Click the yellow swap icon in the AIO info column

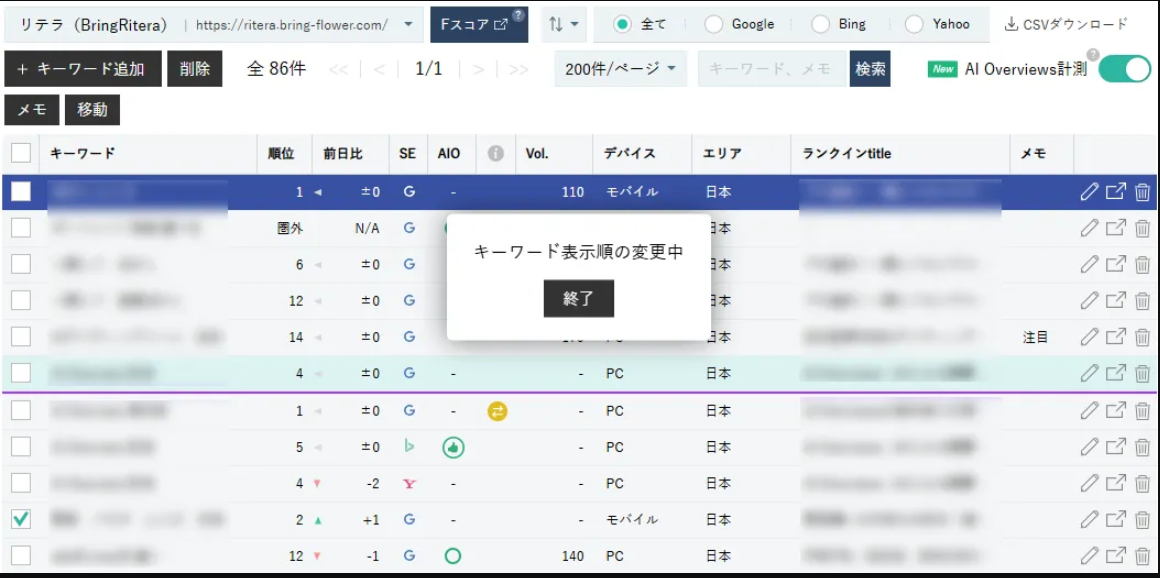coord(497,410)
